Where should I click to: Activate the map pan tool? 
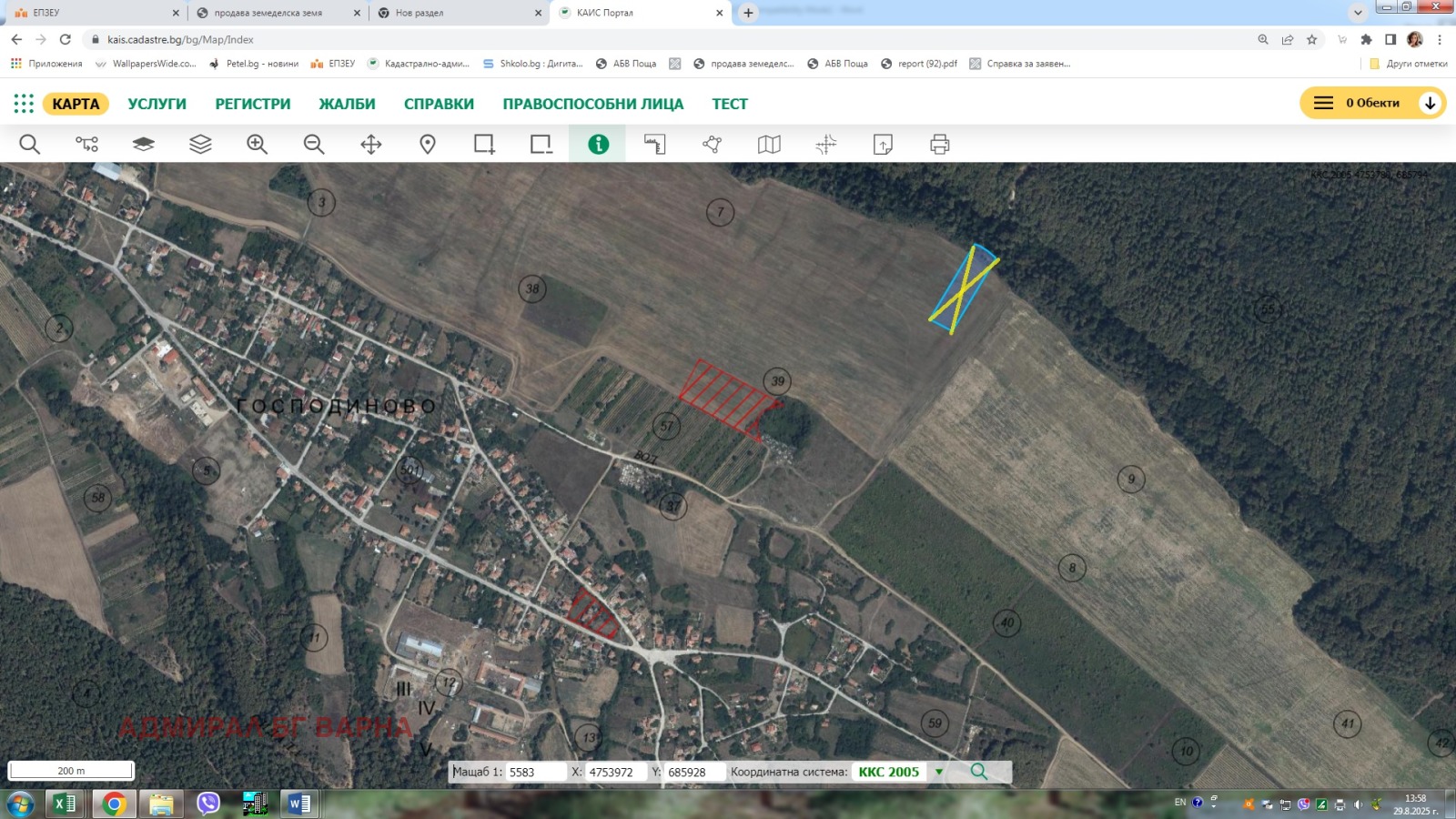[369, 143]
